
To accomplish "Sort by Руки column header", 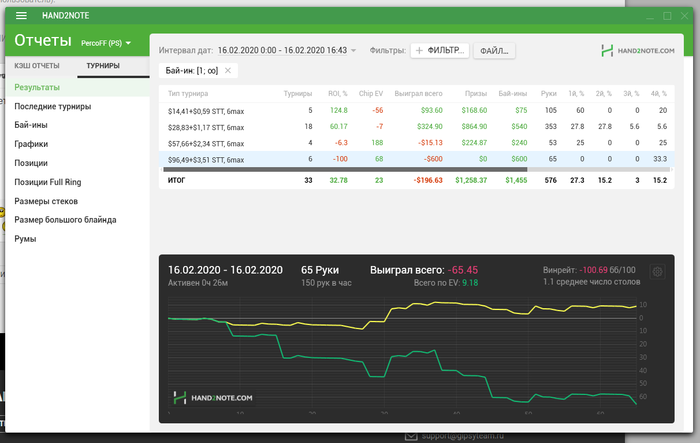I will (549, 94).
